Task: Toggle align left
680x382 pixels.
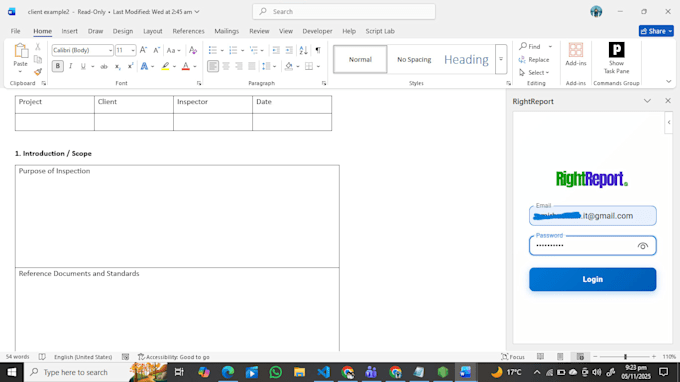Action: (212, 66)
